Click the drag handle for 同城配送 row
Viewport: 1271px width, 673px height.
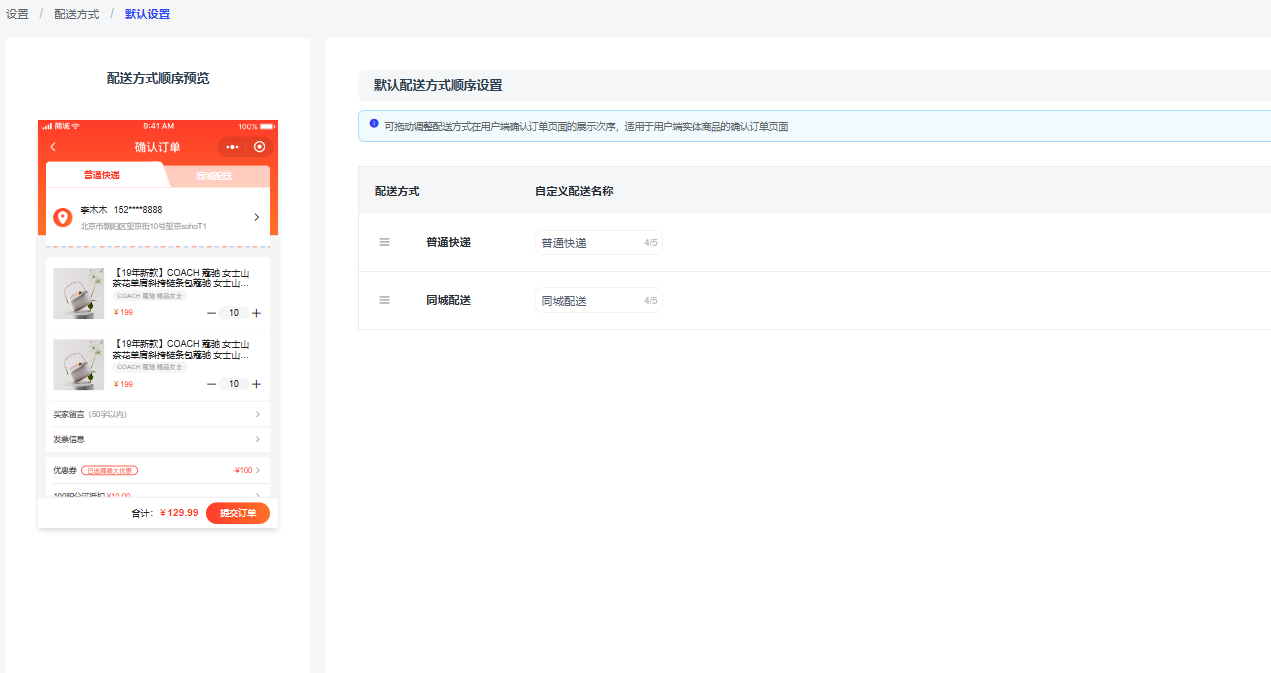point(384,300)
